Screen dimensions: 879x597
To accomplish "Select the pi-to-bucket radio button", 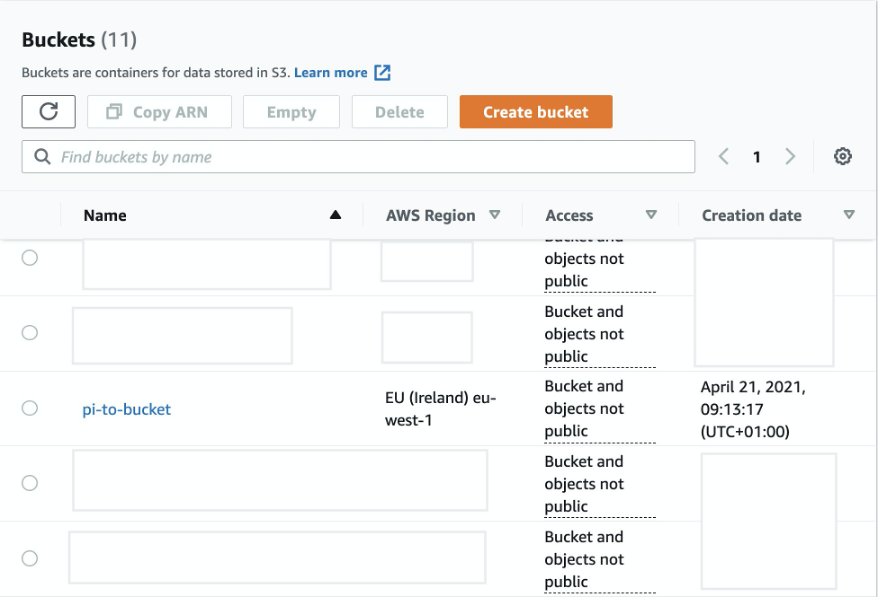I will point(30,408).
